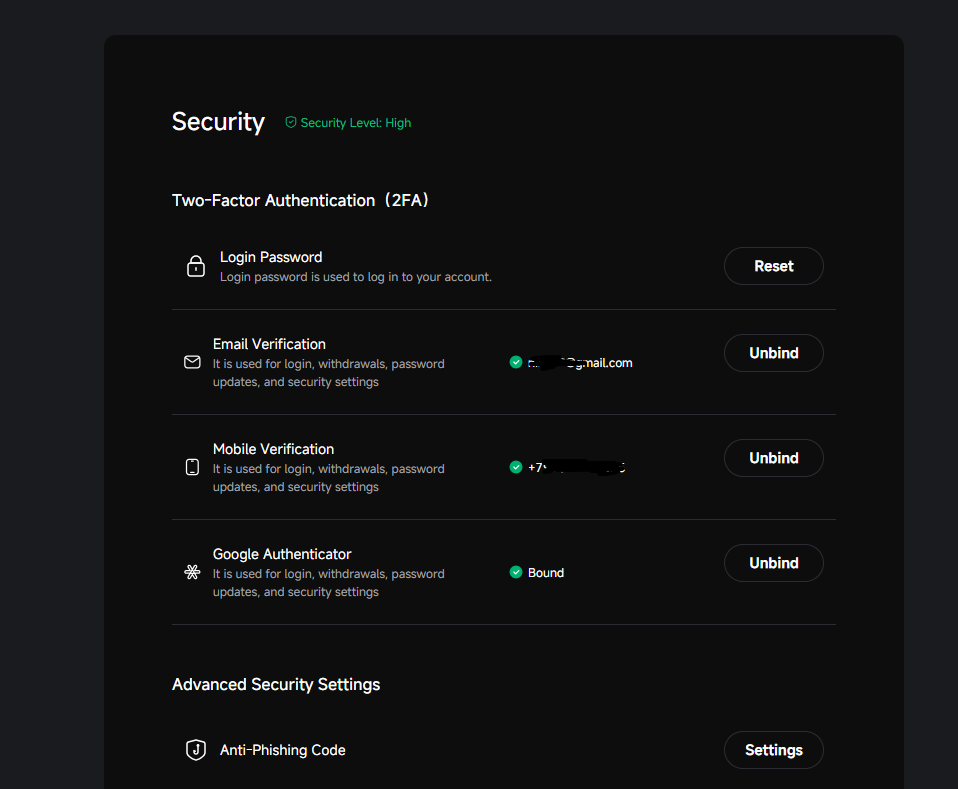Click the green check beside the email address
This screenshot has height=789, width=958.
[516, 362]
